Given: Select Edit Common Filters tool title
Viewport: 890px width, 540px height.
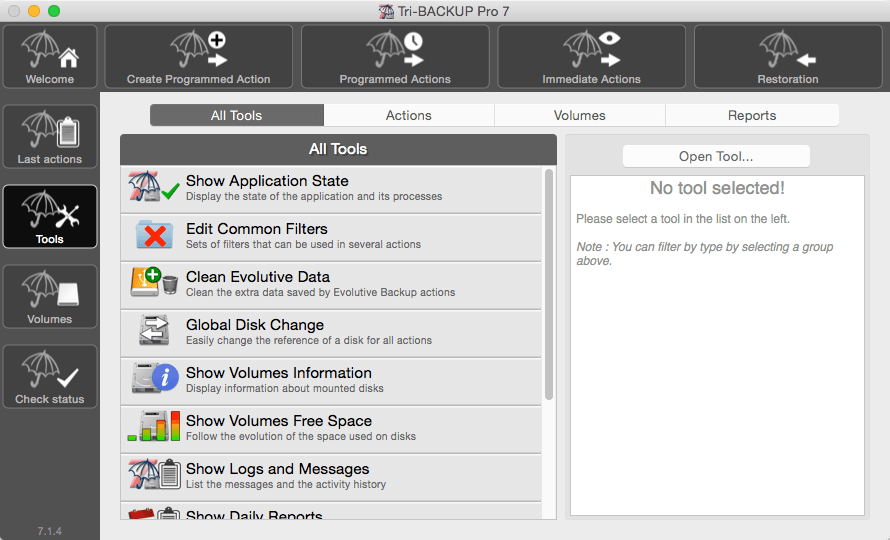Looking at the screenshot, I should [x=257, y=228].
